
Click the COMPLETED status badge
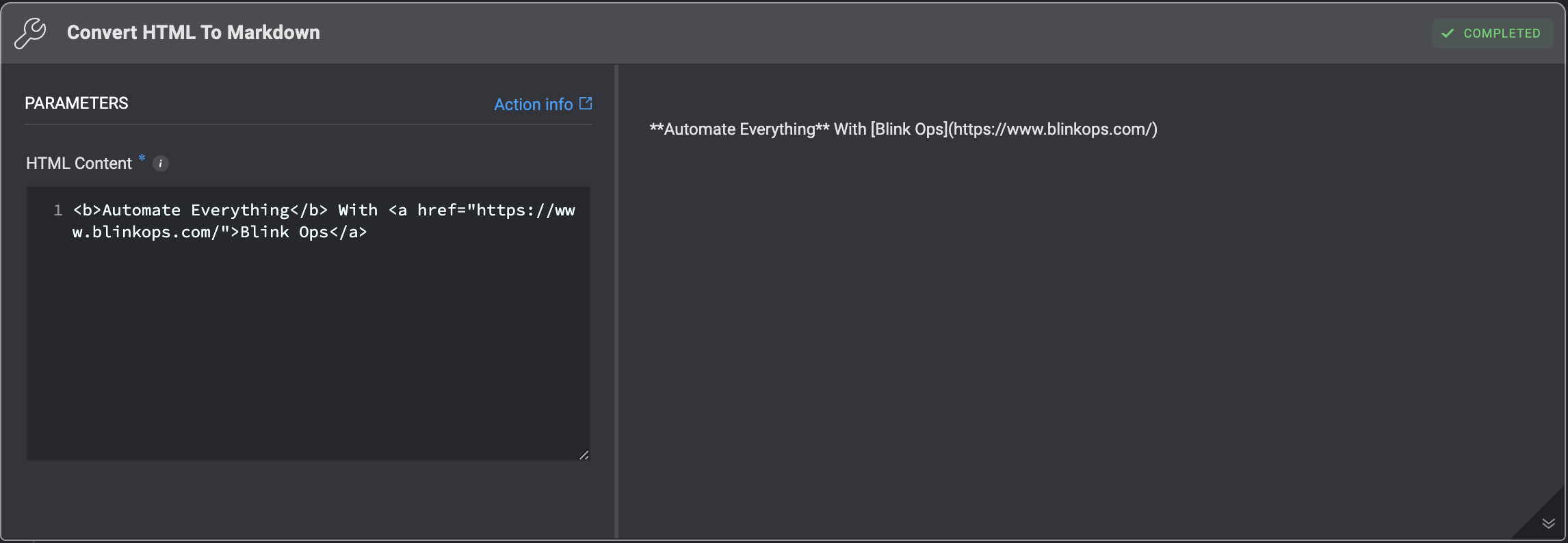coord(1493,33)
